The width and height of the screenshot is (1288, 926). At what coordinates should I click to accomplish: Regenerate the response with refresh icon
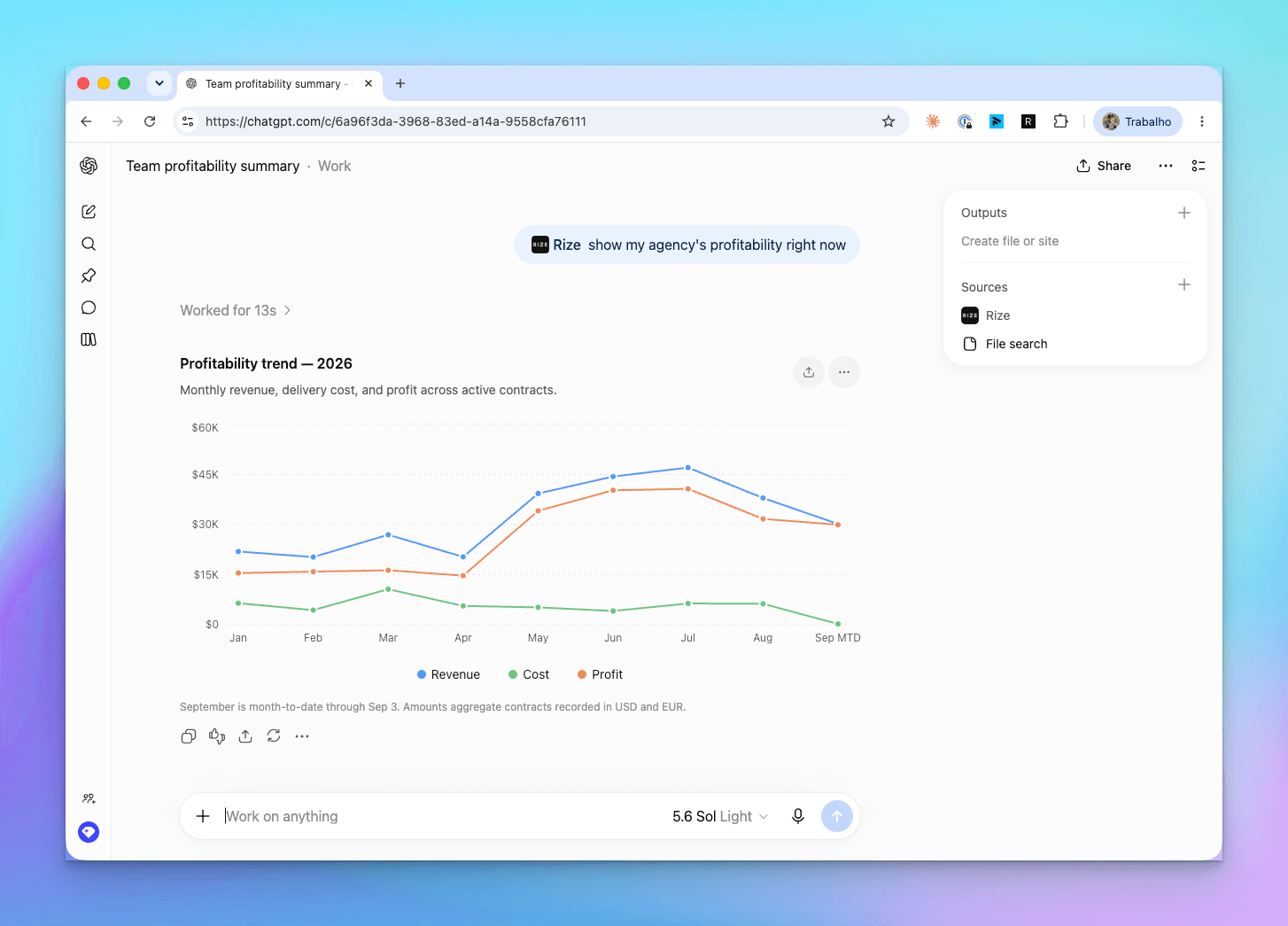pos(274,736)
